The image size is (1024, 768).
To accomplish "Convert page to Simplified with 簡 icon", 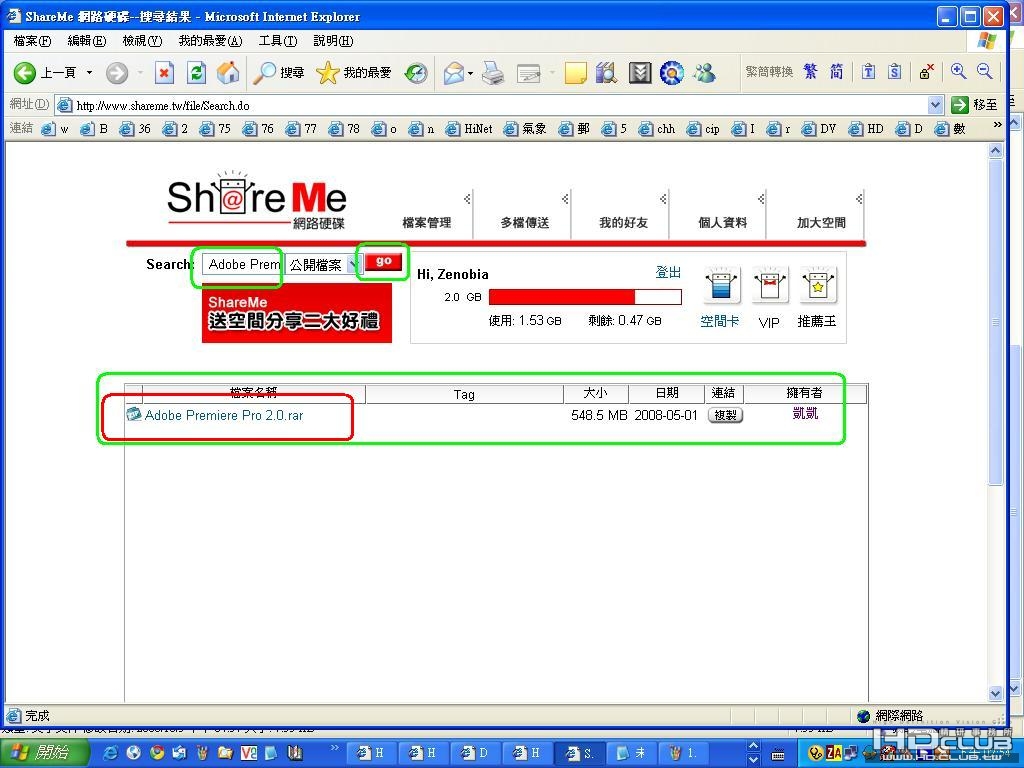I will point(837,71).
